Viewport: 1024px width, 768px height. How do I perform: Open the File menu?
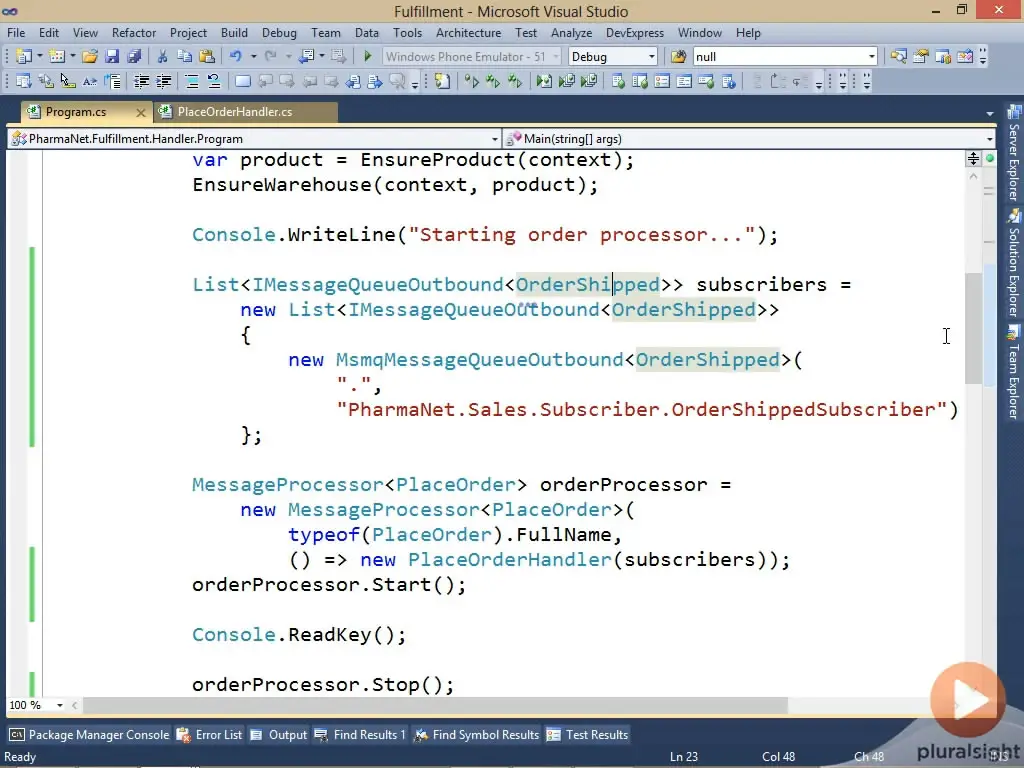click(x=16, y=33)
